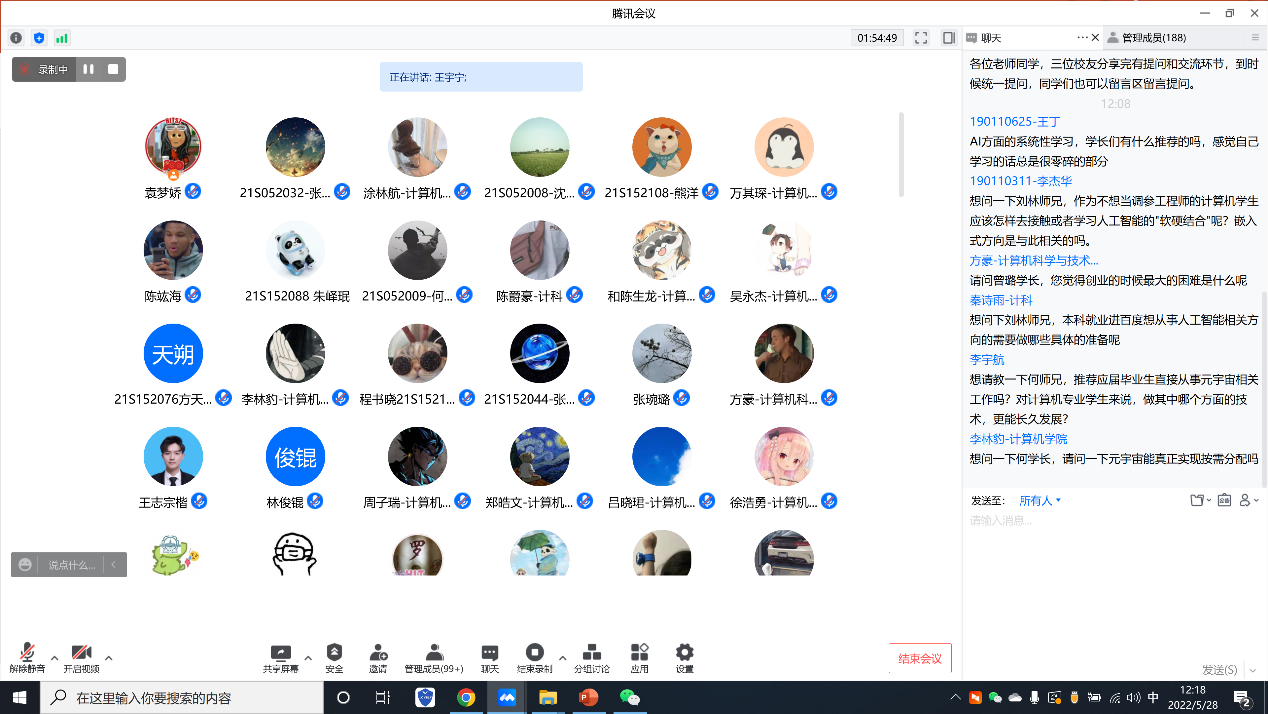Toggle 解除静音 microphone unmute

27,657
